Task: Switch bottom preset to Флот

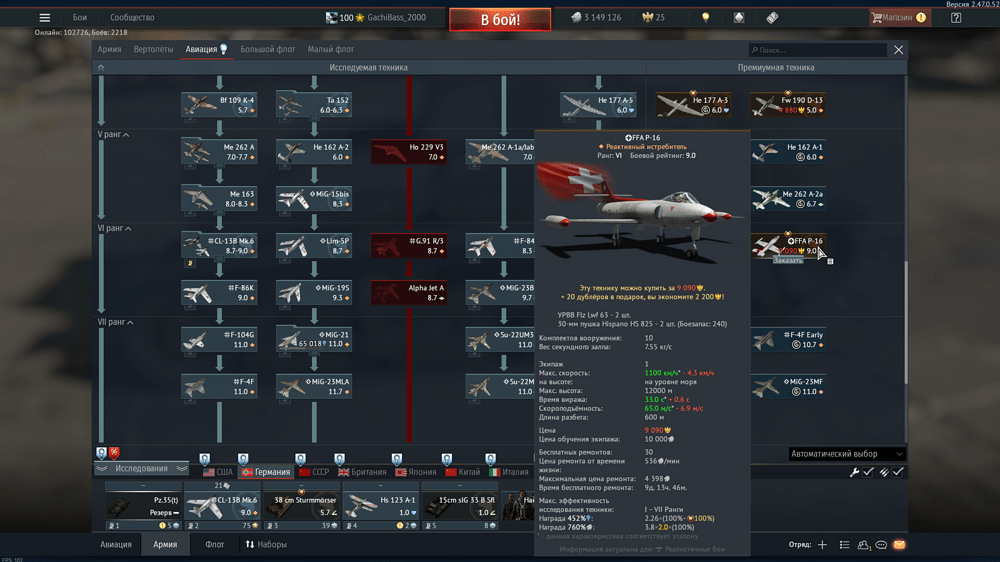Action: coord(214,545)
